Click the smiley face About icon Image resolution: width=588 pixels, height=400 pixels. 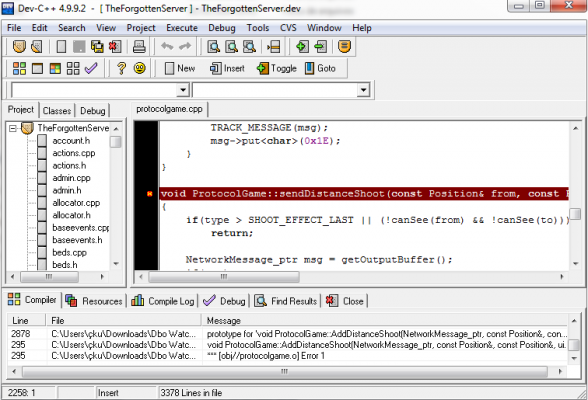coord(140,68)
